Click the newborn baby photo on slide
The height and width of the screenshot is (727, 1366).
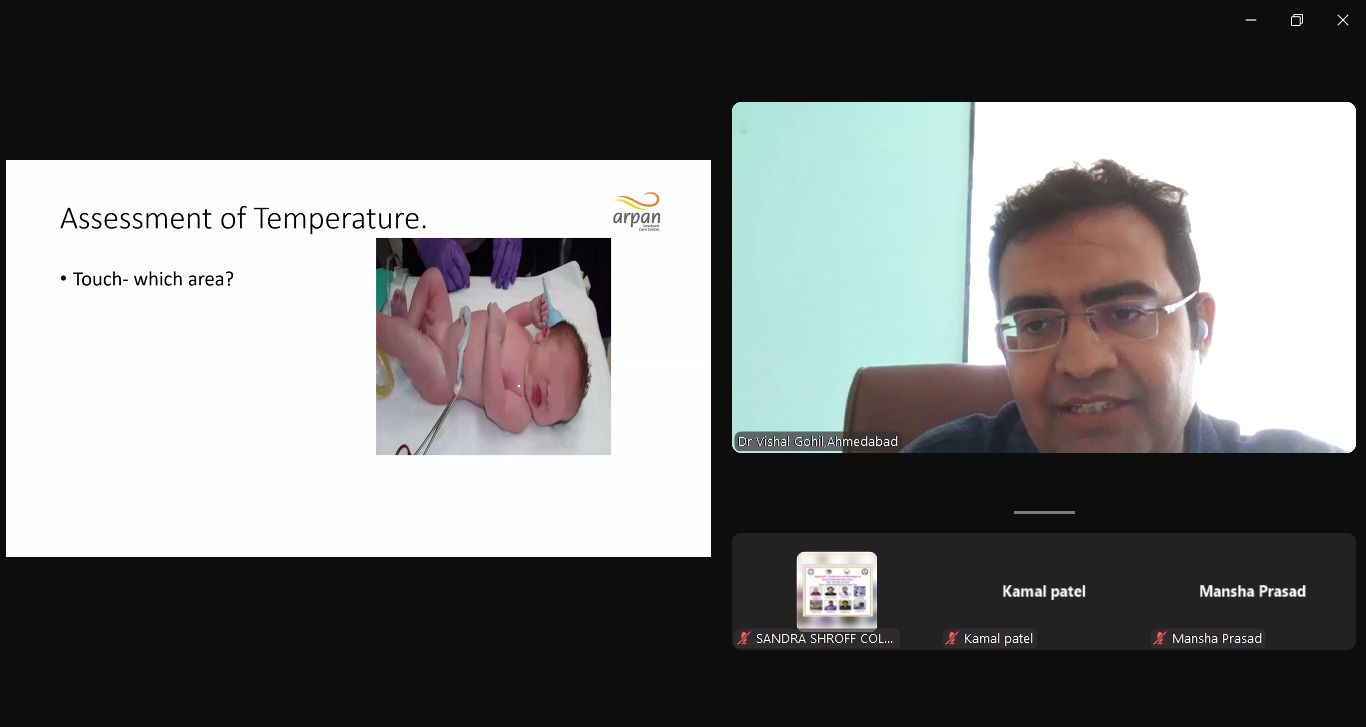pyautogui.click(x=493, y=346)
